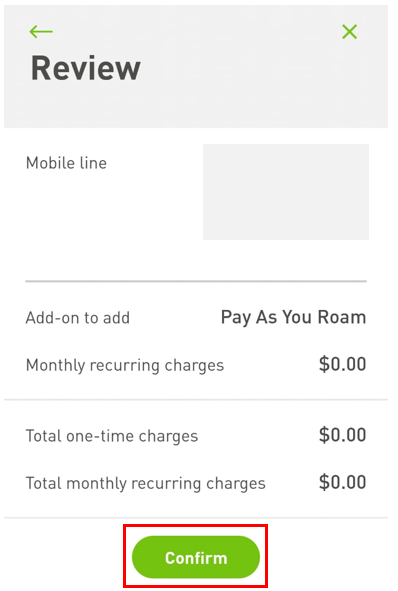Click the Add-on to add label
This screenshot has width=398, height=591.
click(x=78, y=318)
